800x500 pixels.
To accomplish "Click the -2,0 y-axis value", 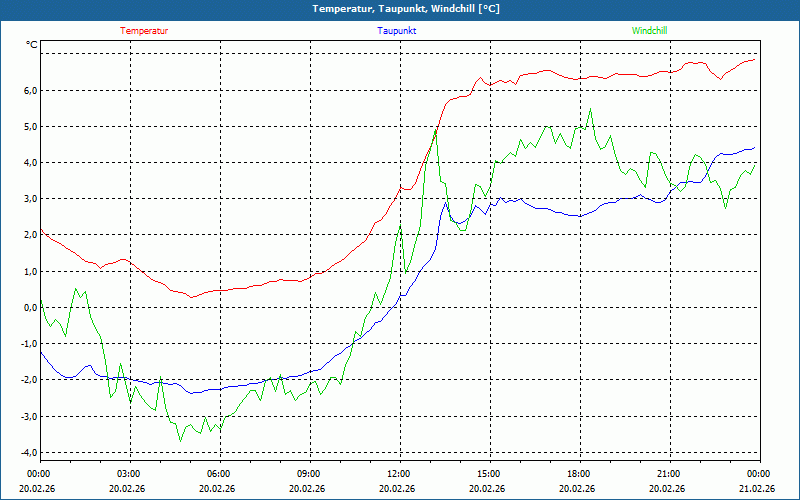I will pyautogui.click(x=29, y=380).
